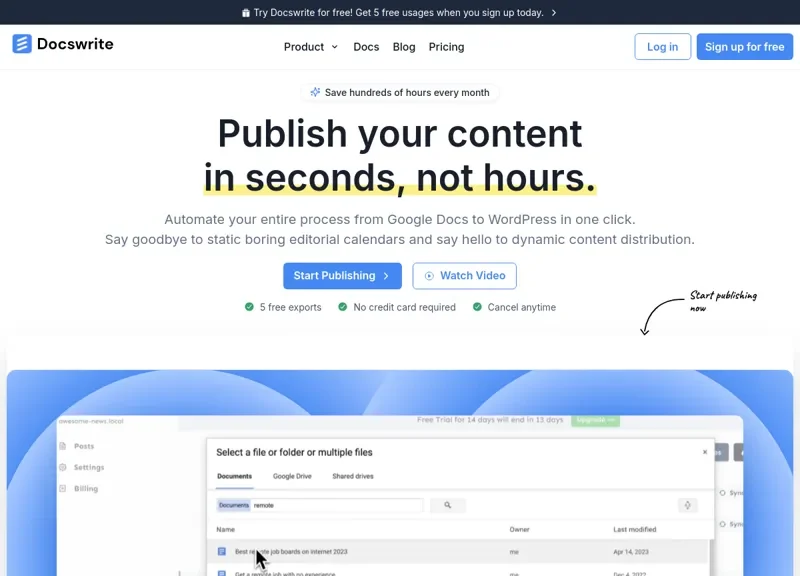Sort by the Owner column header
Viewport: 800px width, 576px height.
point(519,529)
